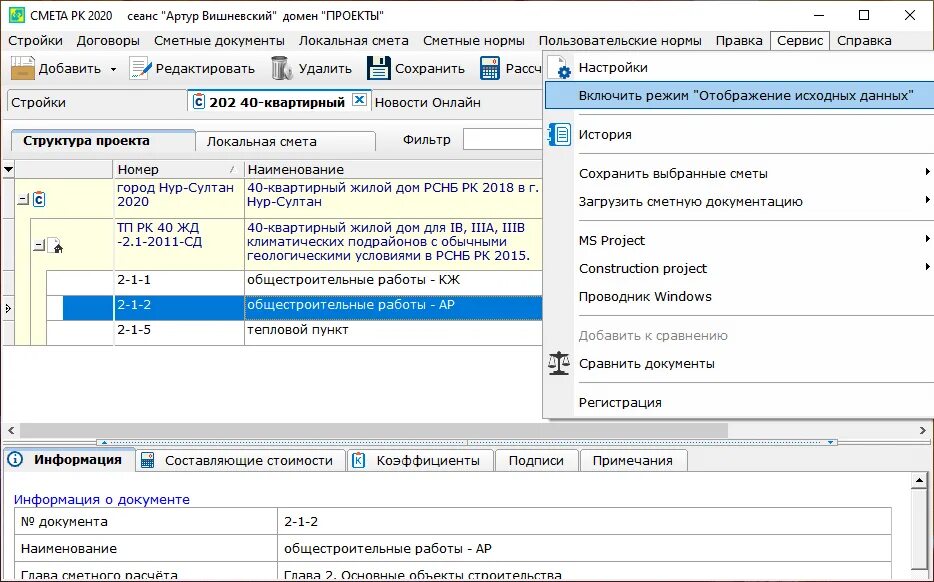Select Сравнить документы menu entry
The image size is (934, 582).
point(646,363)
